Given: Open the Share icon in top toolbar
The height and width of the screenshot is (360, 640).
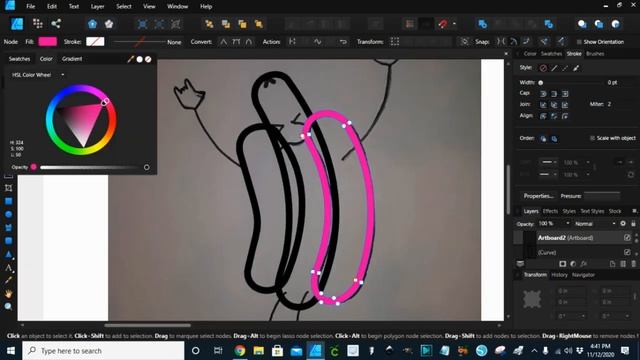Looking at the screenshot, I should pyautogui.click(x=56, y=24).
